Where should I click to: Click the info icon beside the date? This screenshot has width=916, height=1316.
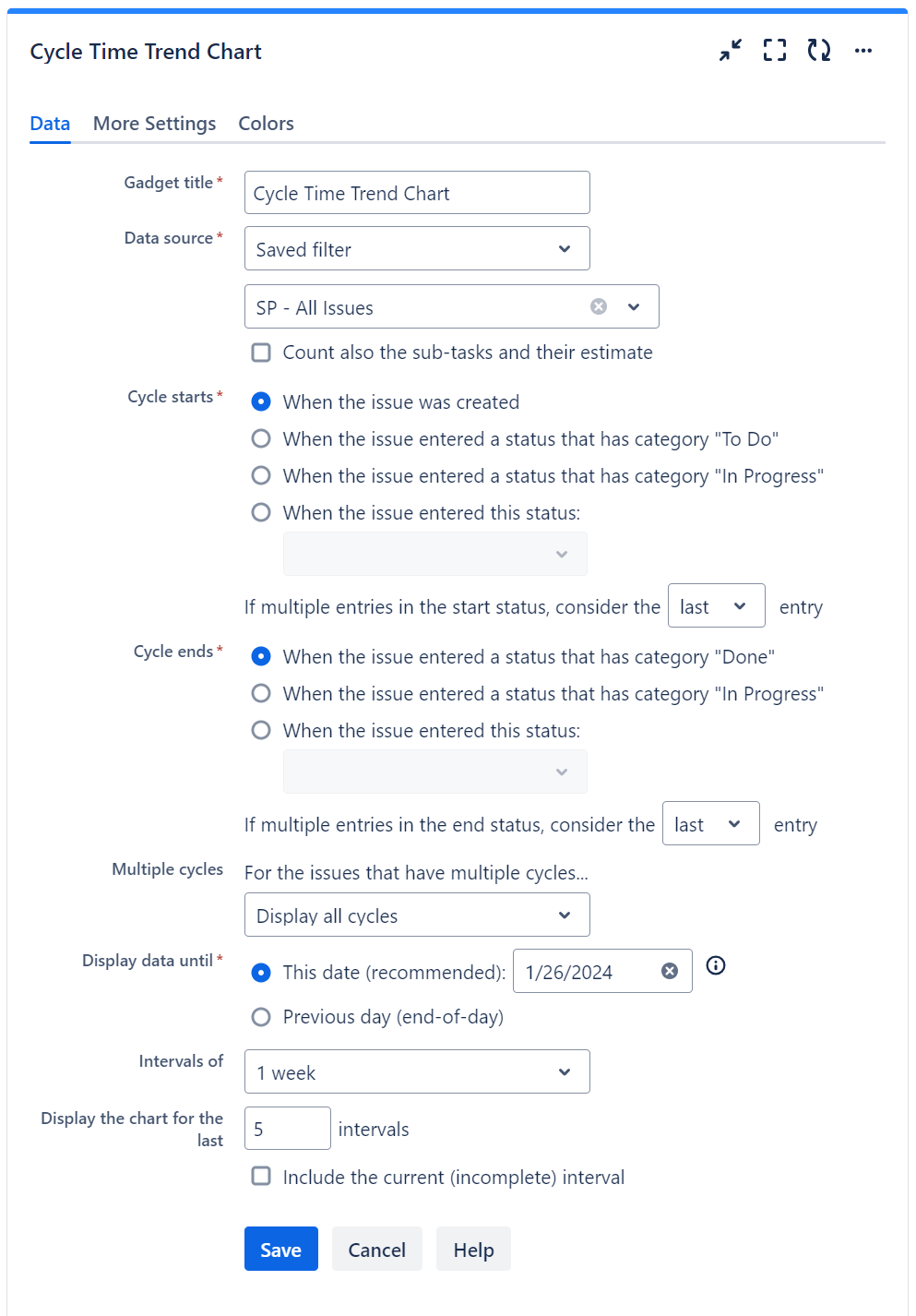click(x=716, y=965)
